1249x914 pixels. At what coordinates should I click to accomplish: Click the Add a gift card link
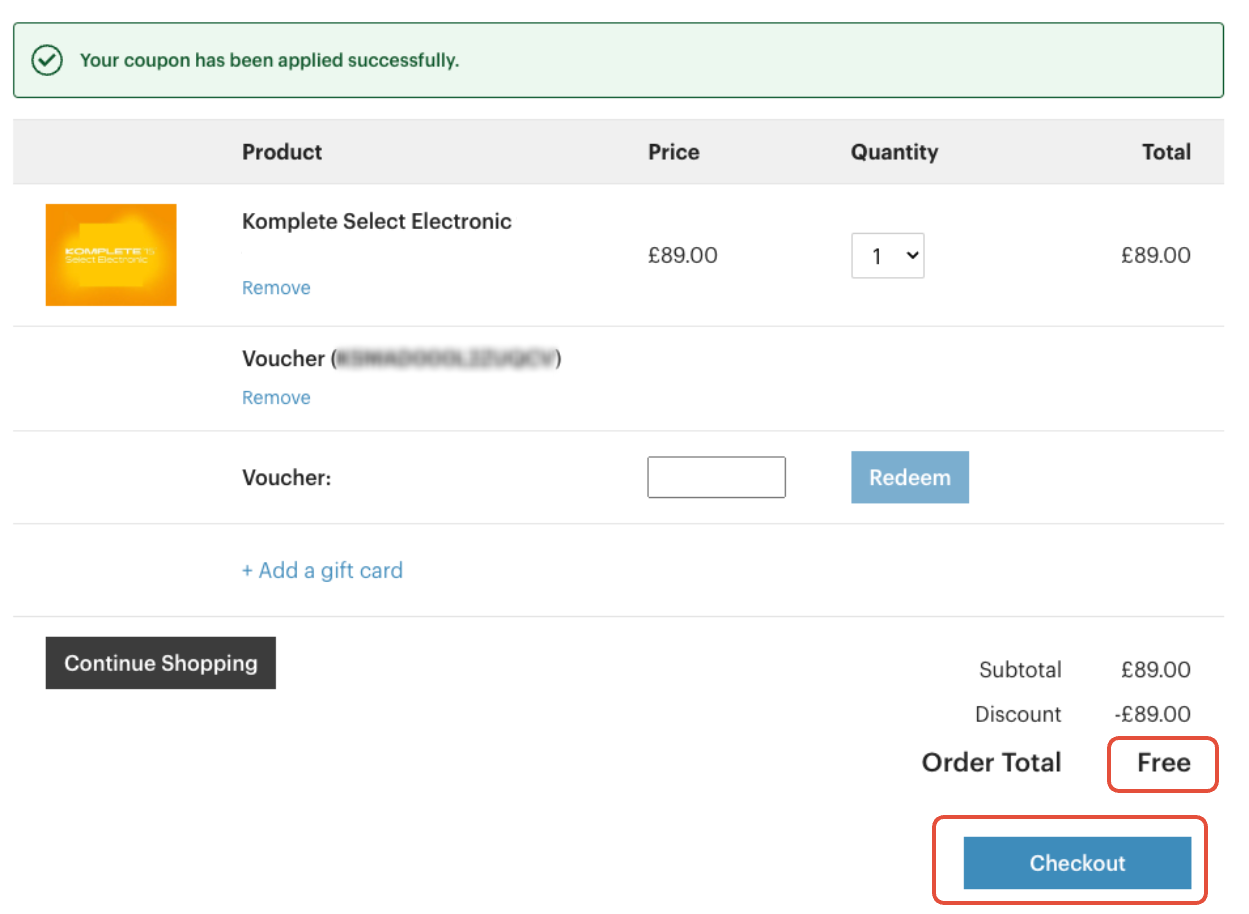[x=322, y=571]
